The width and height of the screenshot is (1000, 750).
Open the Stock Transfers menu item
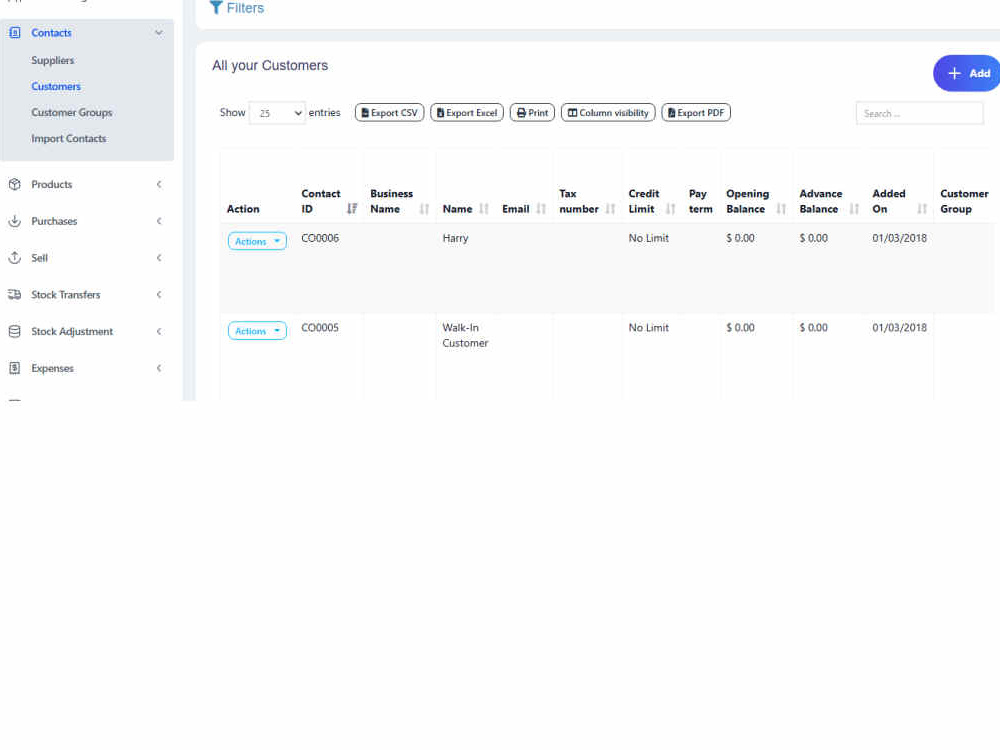[x=66, y=295]
